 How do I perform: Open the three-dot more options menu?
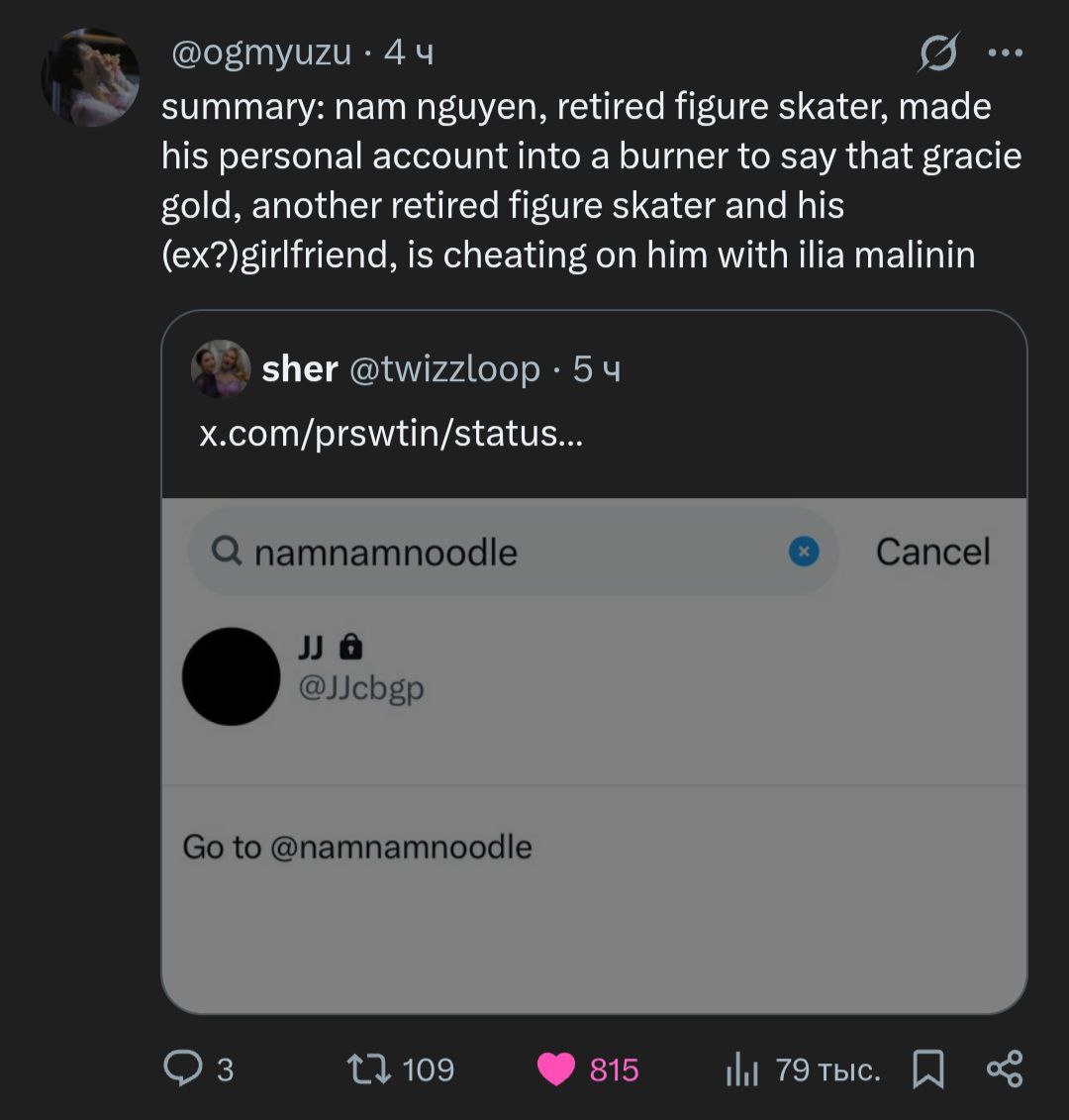[x=1005, y=53]
